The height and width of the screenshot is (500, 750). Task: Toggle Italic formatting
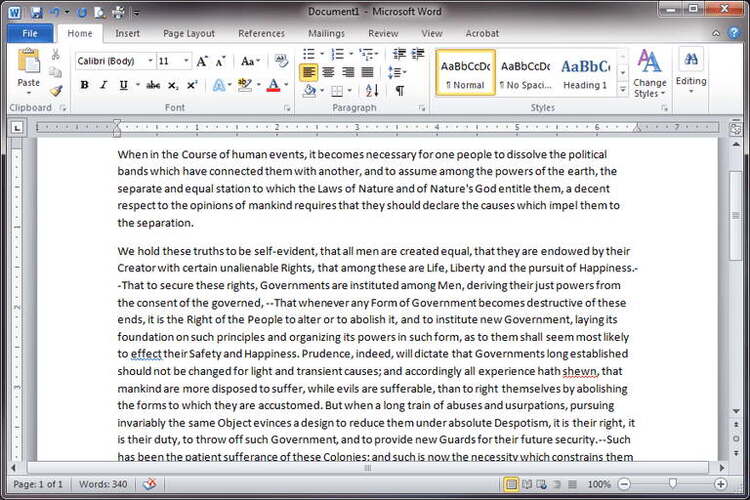103,86
